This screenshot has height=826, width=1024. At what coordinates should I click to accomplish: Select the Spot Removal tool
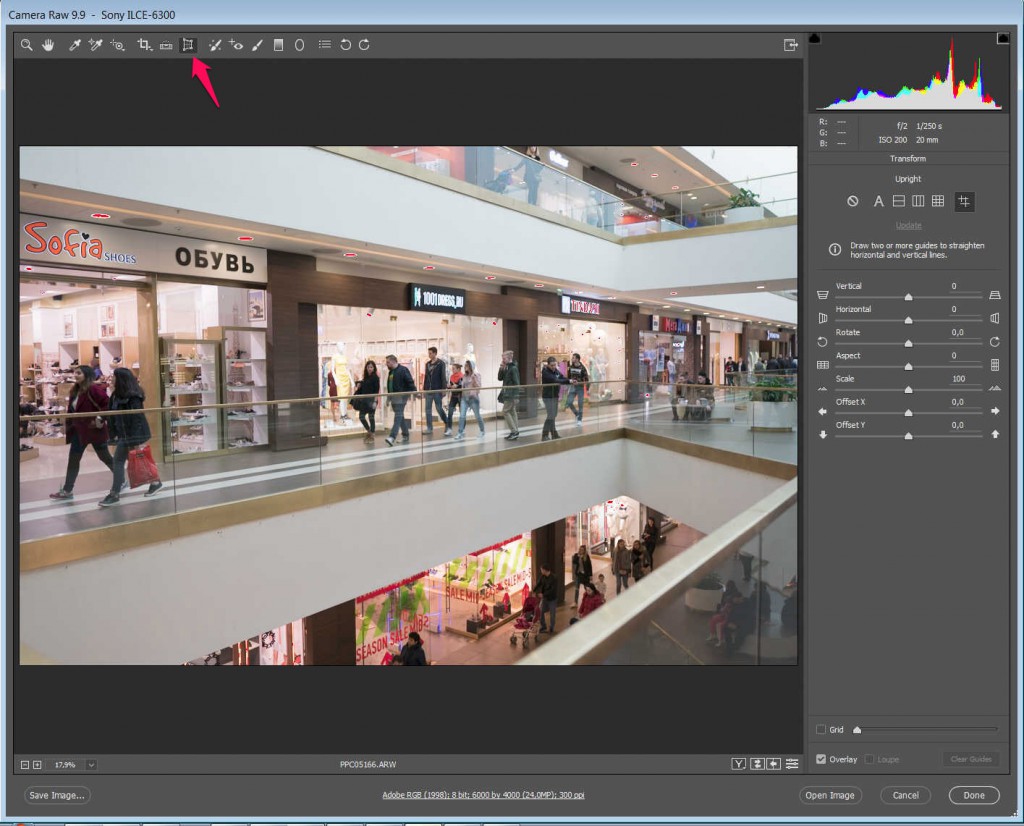(x=214, y=45)
